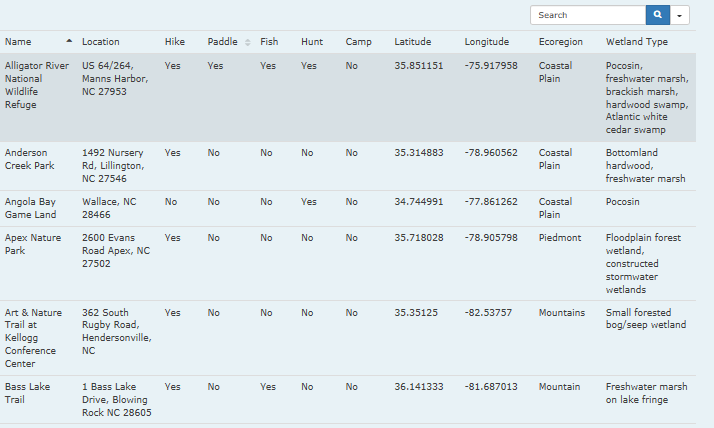
Task: Sort by the Fish column header
Action: (x=269, y=42)
